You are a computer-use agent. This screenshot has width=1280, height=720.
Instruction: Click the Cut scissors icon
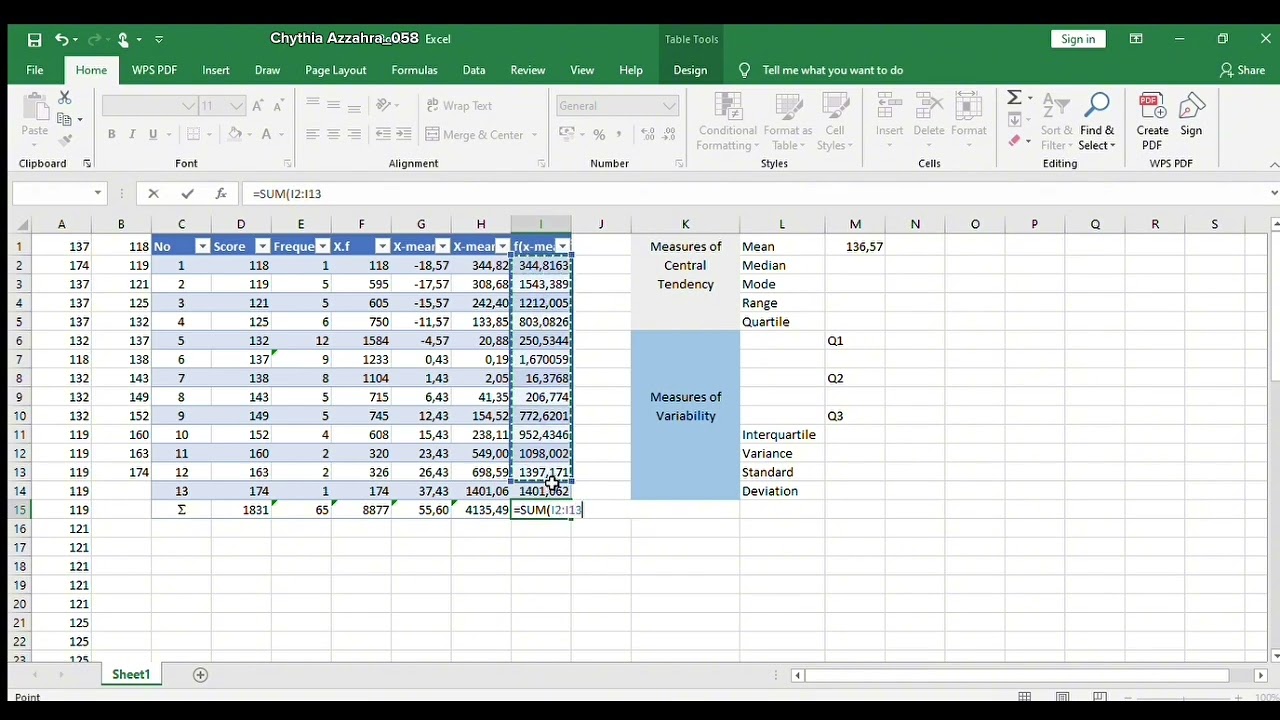65,98
